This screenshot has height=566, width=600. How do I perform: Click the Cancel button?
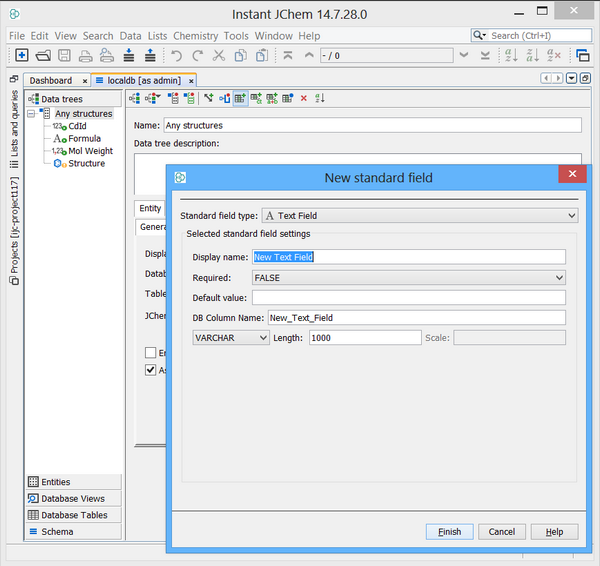501,532
